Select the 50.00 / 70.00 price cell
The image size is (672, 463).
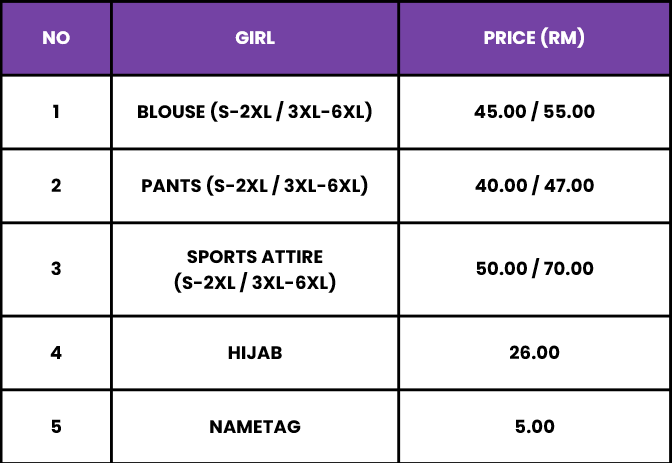point(534,269)
